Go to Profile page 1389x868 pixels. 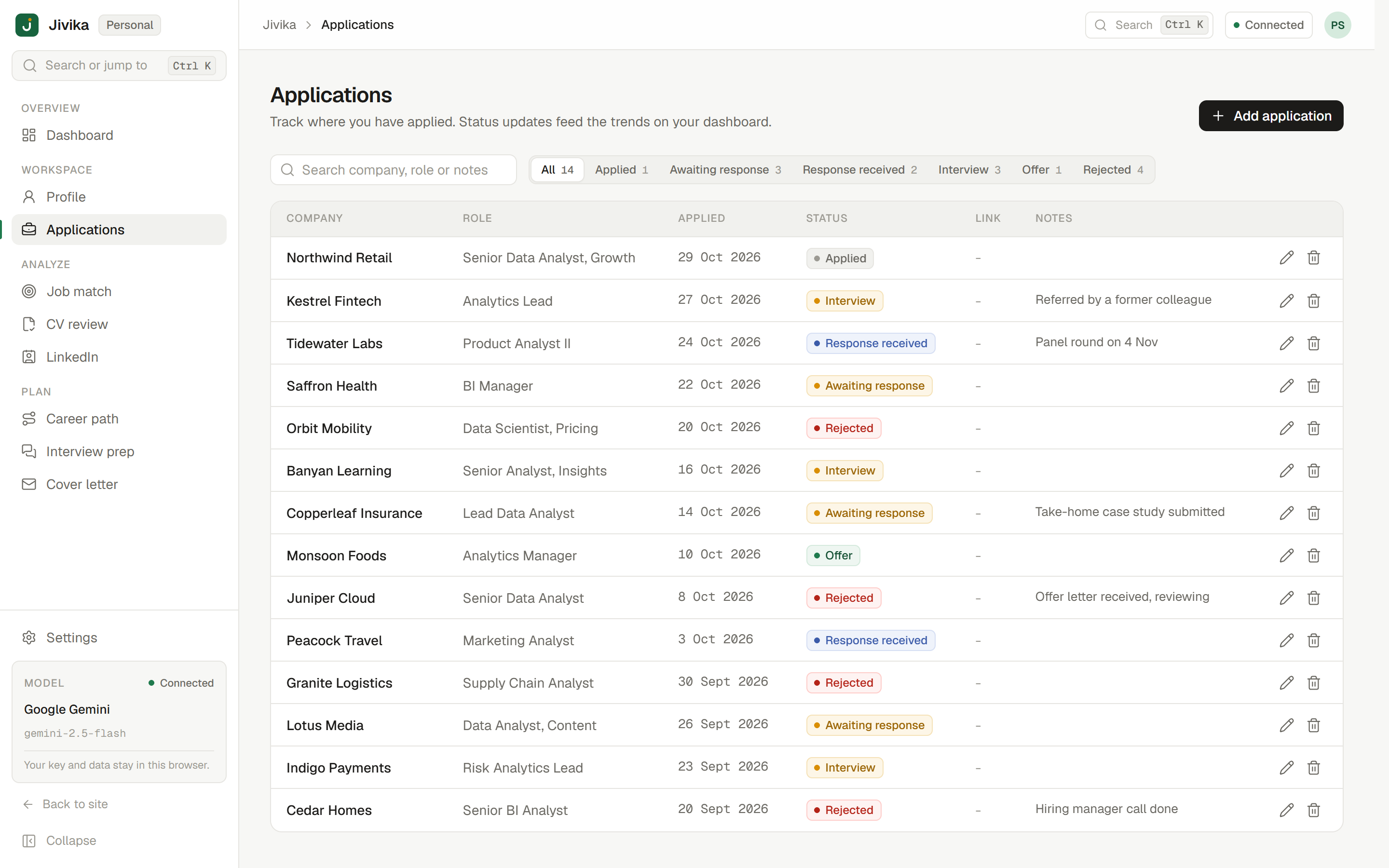point(119,197)
